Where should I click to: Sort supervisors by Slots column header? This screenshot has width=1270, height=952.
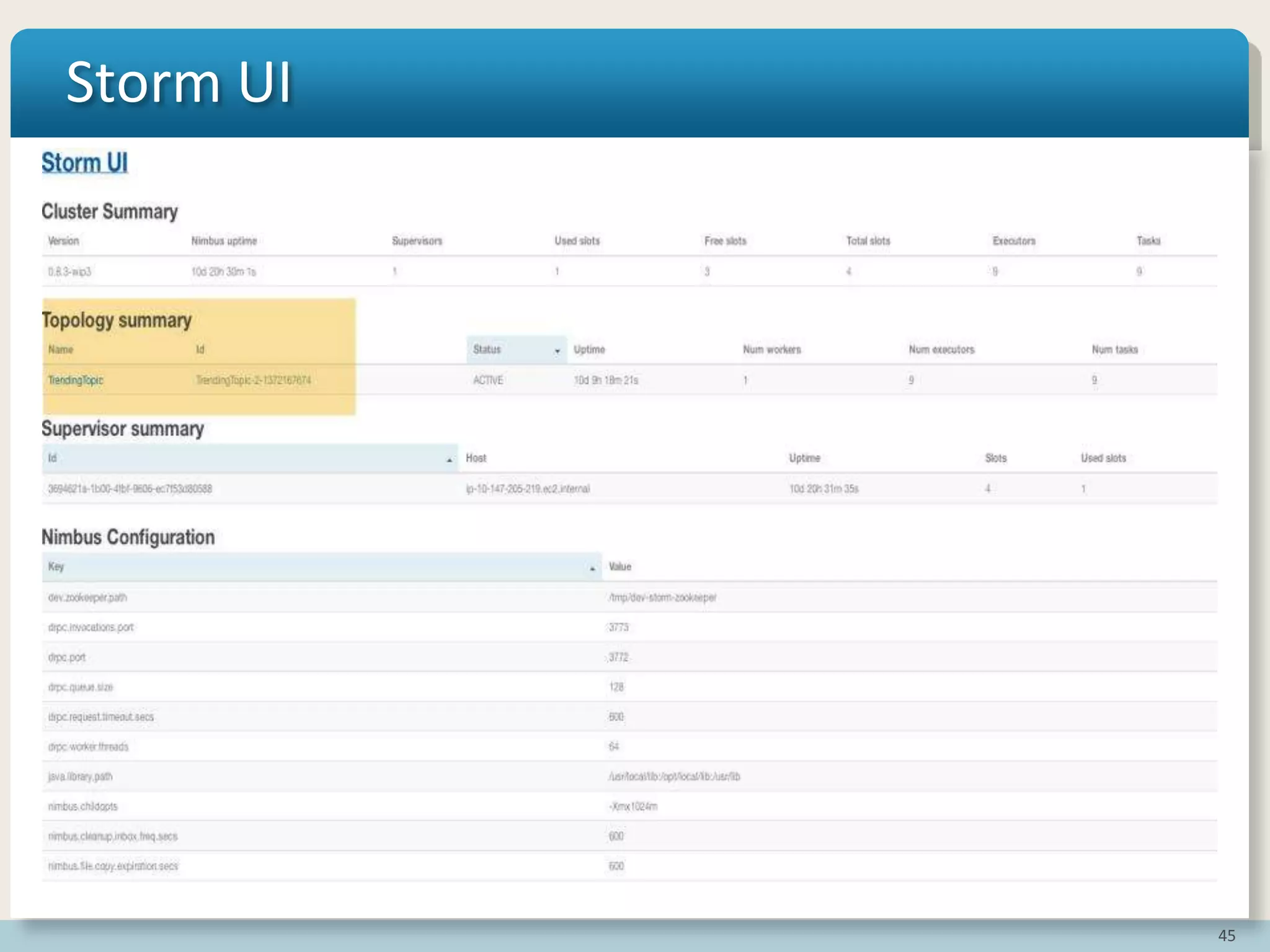pyautogui.click(x=995, y=458)
